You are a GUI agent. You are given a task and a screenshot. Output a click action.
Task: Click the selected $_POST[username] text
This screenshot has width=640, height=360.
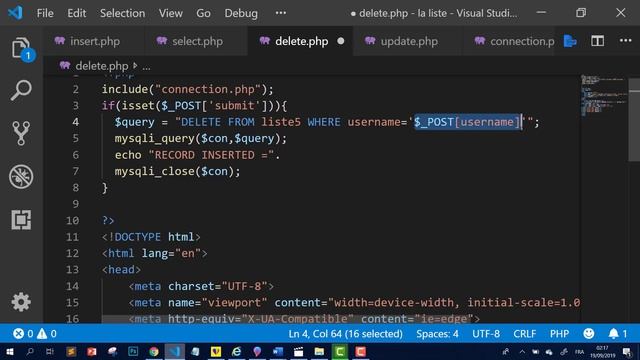(x=467, y=122)
